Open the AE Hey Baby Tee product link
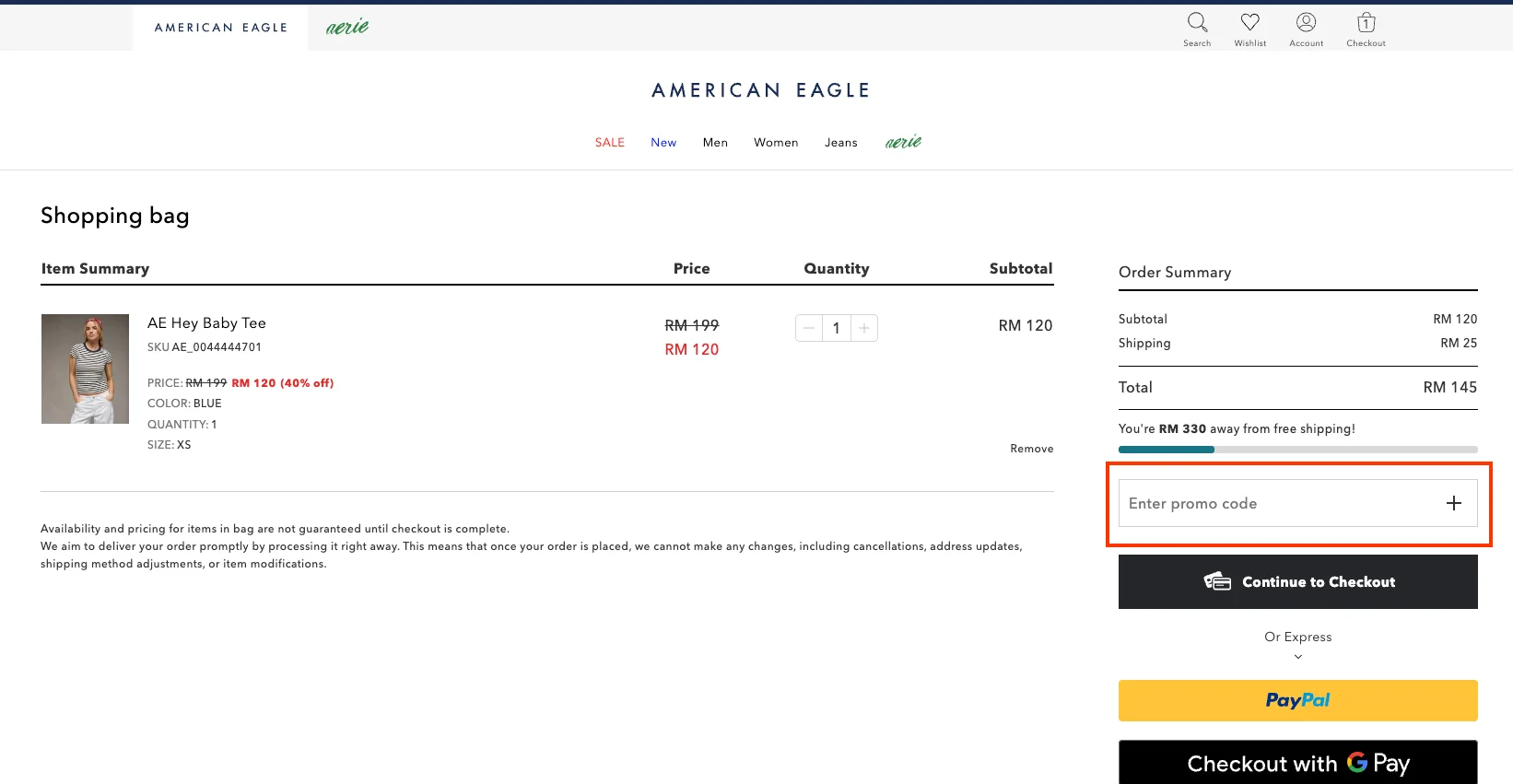 click(206, 323)
